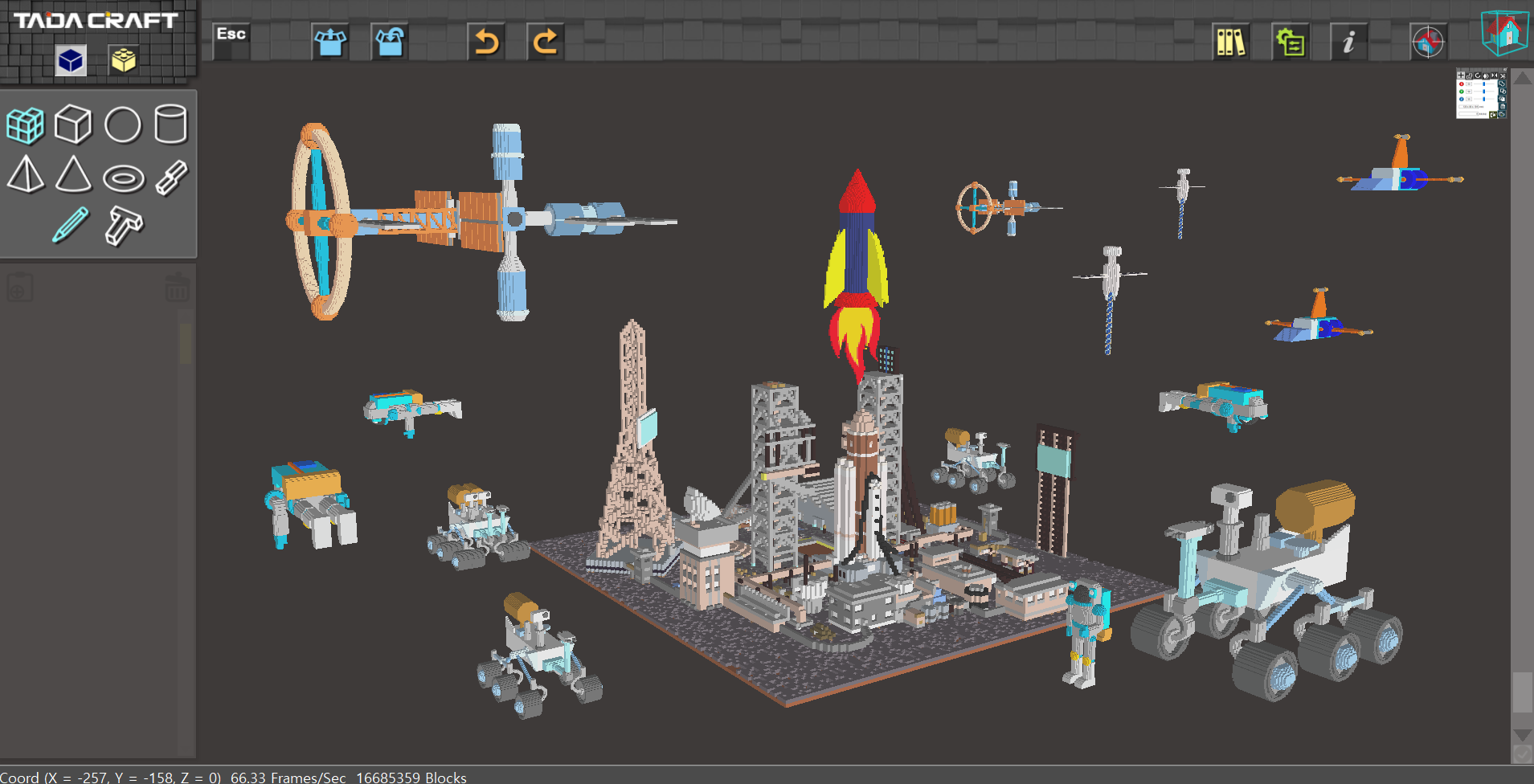Click the dimmed paste clipboard icon
Image resolution: width=1534 pixels, height=784 pixels.
tap(20, 287)
